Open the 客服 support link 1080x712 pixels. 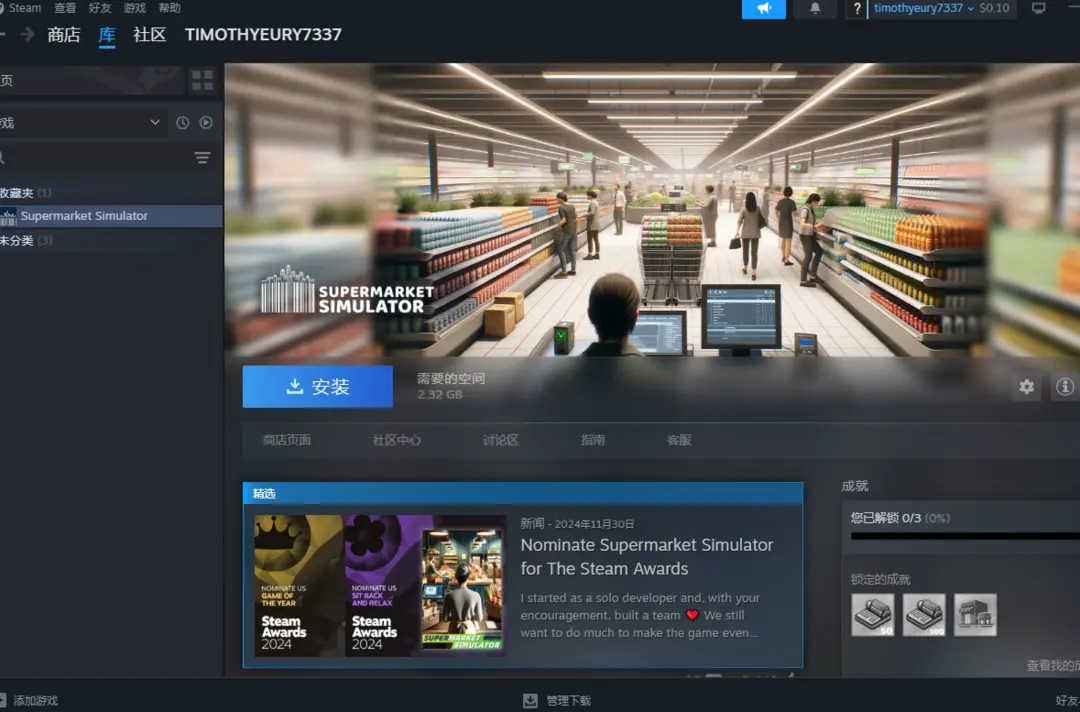click(679, 440)
